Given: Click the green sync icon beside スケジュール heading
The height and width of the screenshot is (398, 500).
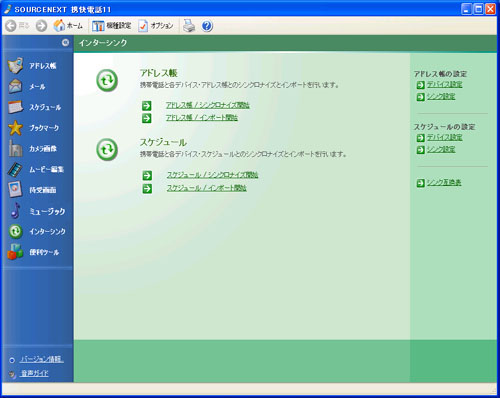Looking at the screenshot, I should click(107, 150).
